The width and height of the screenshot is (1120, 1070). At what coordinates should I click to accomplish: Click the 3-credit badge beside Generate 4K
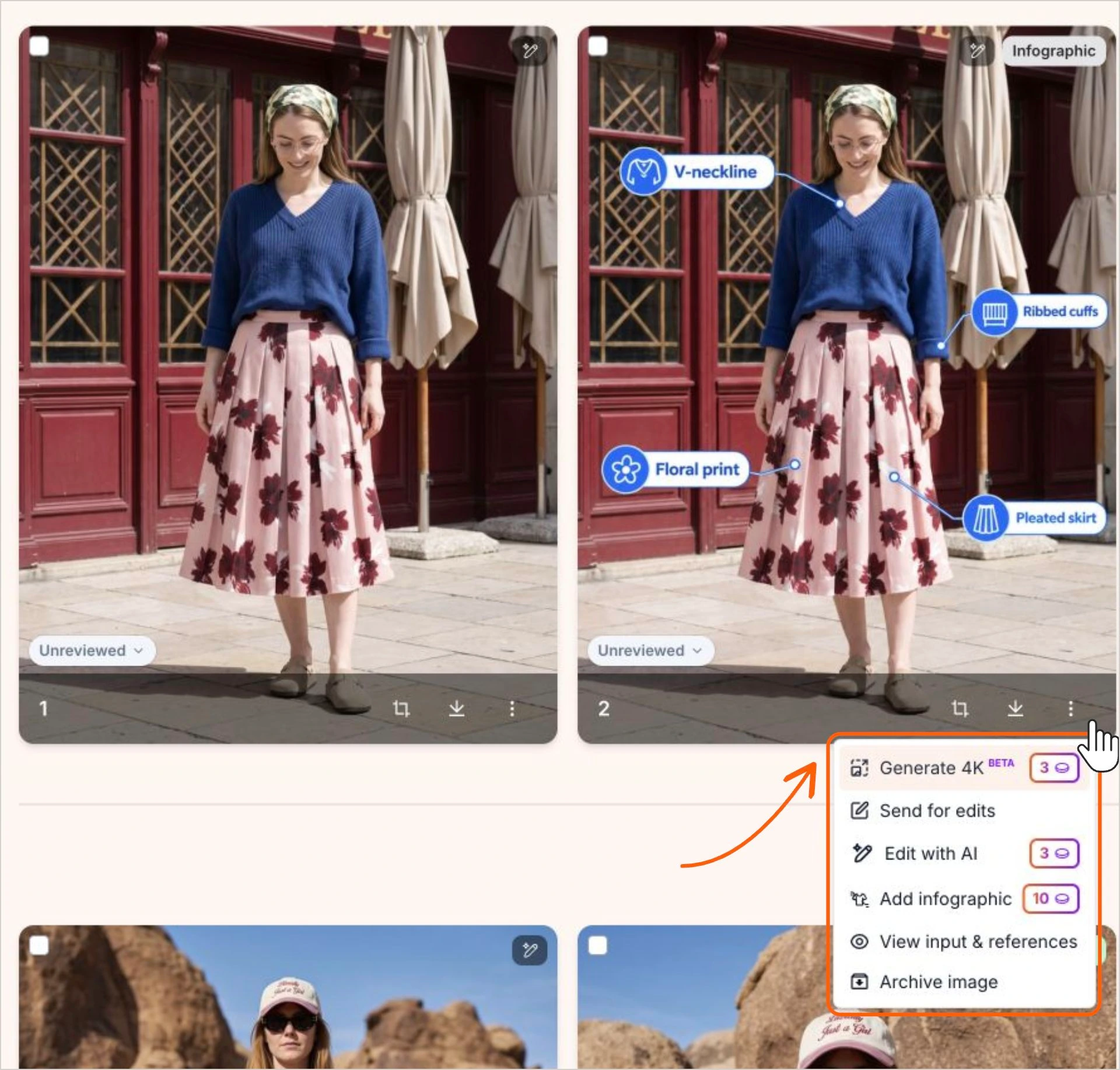click(x=1054, y=768)
